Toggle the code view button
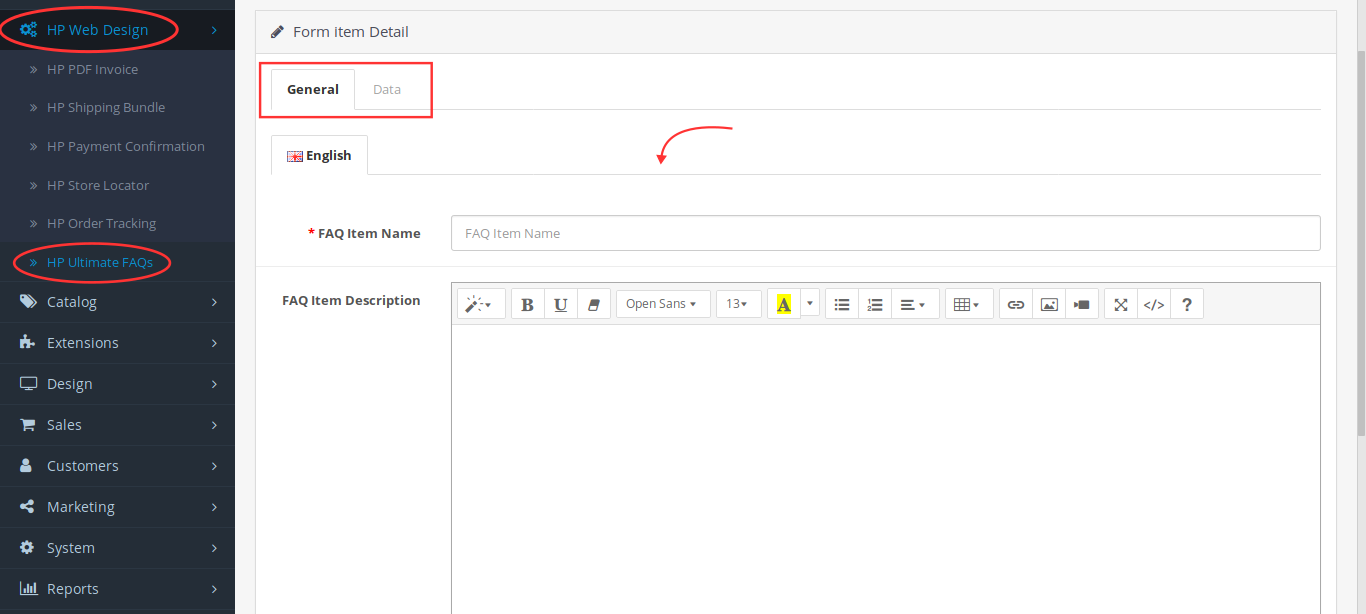Image resolution: width=1366 pixels, height=614 pixels. 1154,304
